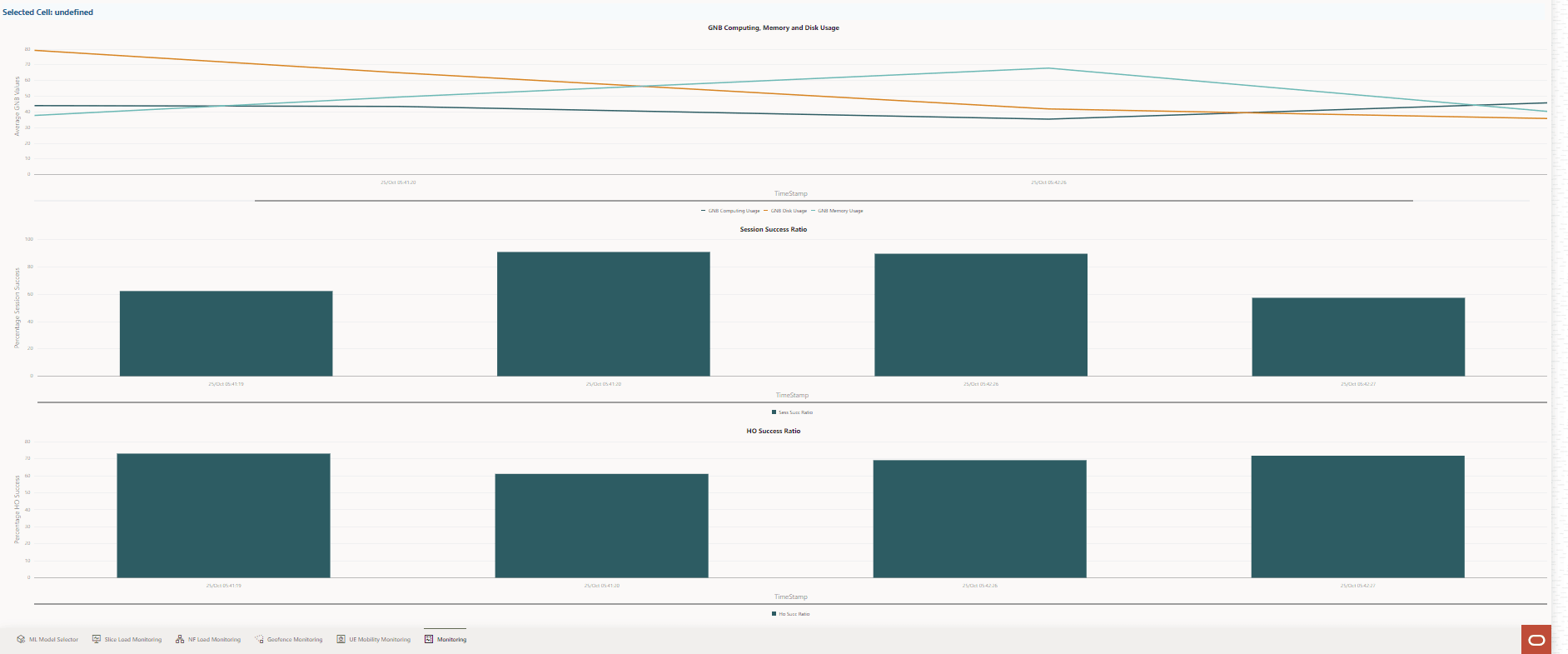Toggle GNB Disk Usage legend entry

(x=785, y=211)
